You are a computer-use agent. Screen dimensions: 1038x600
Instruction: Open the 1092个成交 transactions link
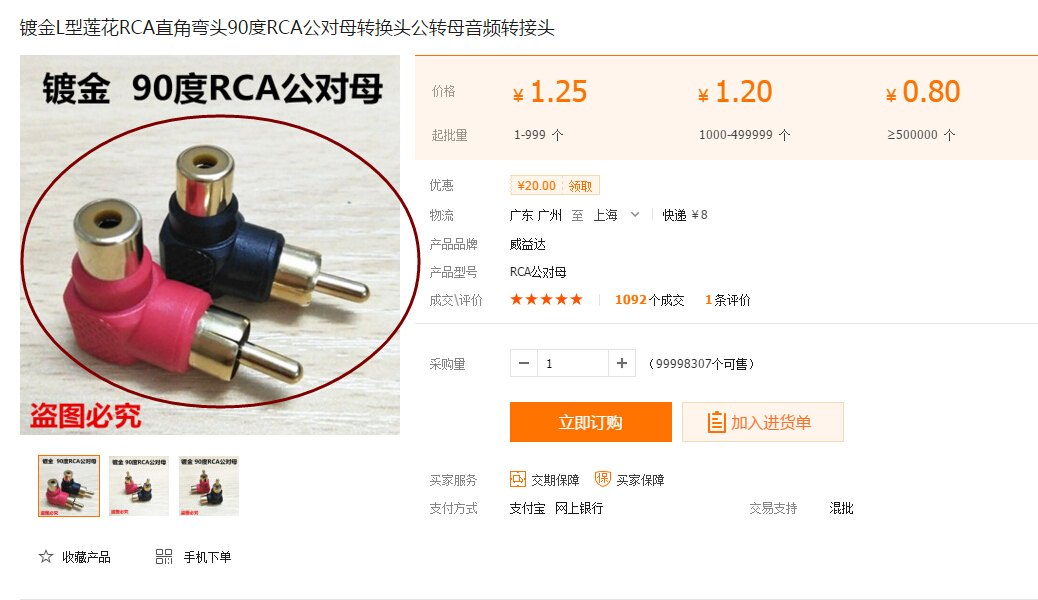[649, 300]
